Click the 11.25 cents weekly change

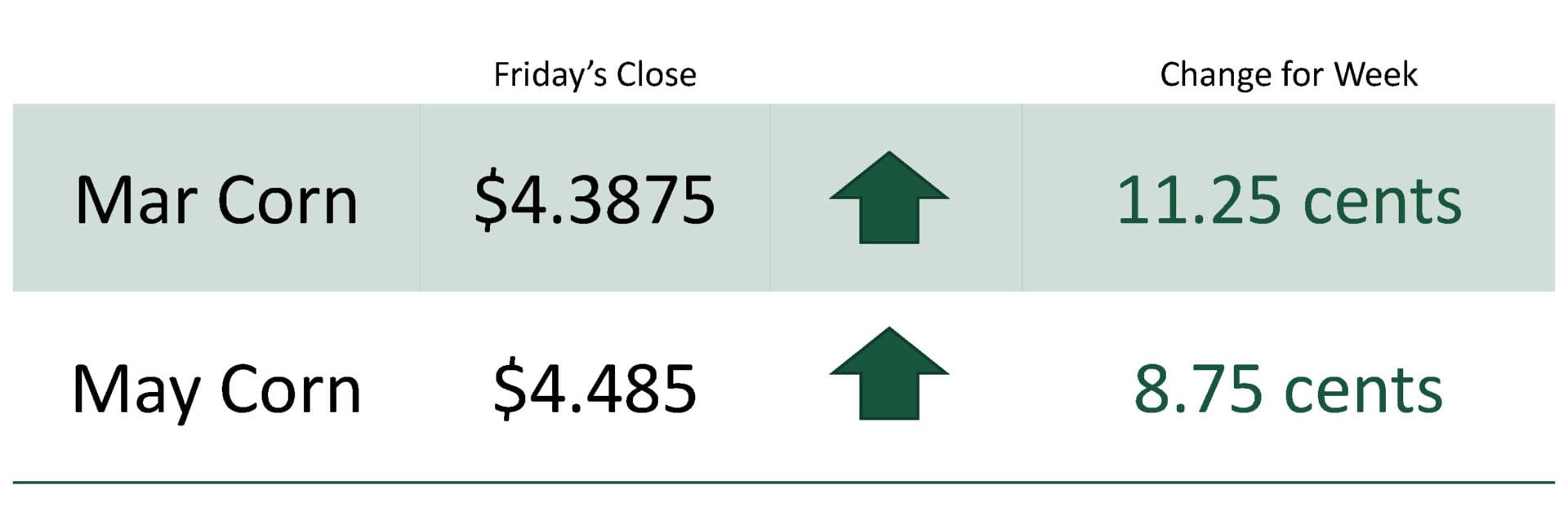point(1288,200)
